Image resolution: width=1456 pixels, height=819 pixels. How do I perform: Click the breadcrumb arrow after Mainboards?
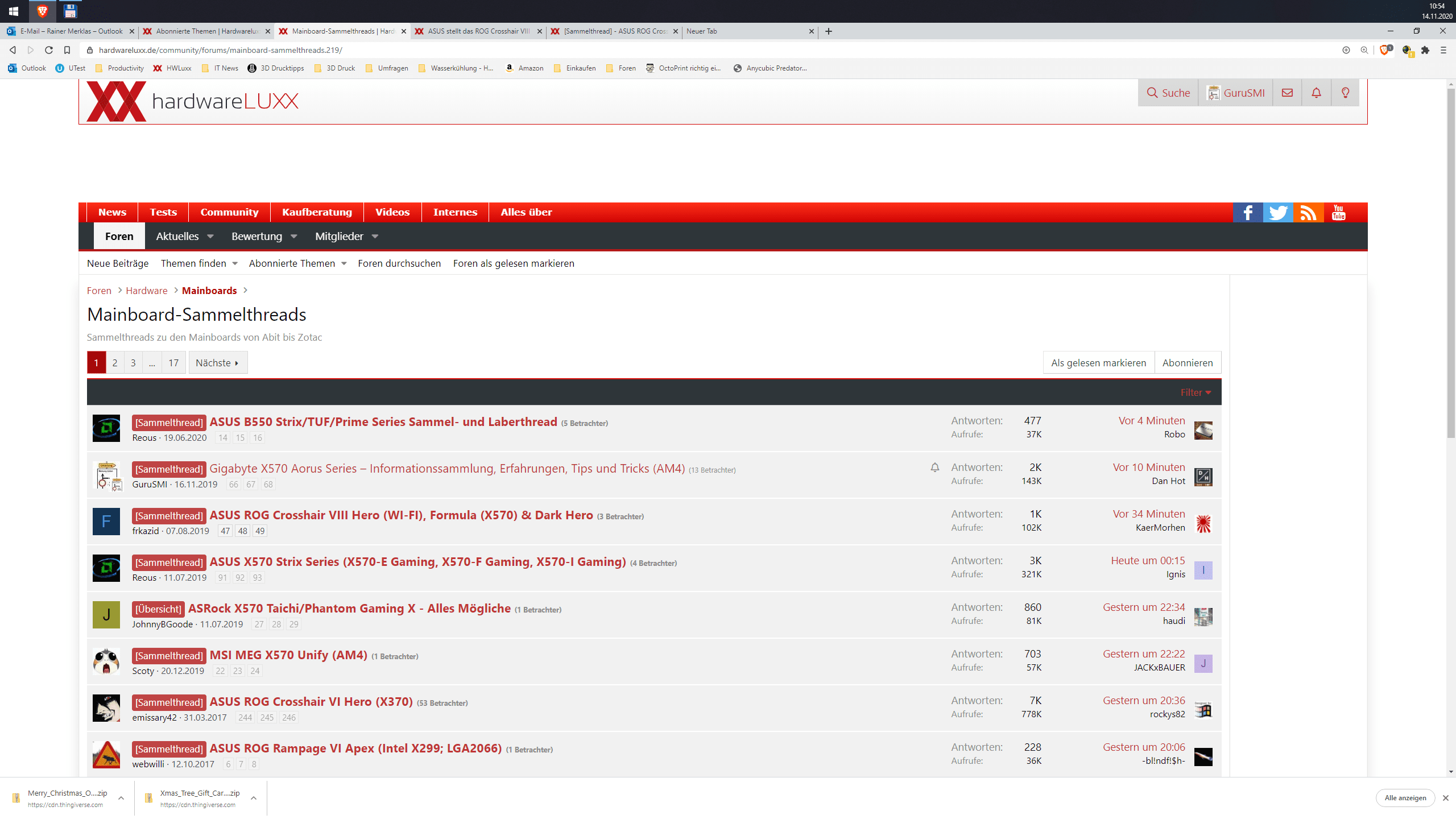pyautogui.click(x=246, y=290)
